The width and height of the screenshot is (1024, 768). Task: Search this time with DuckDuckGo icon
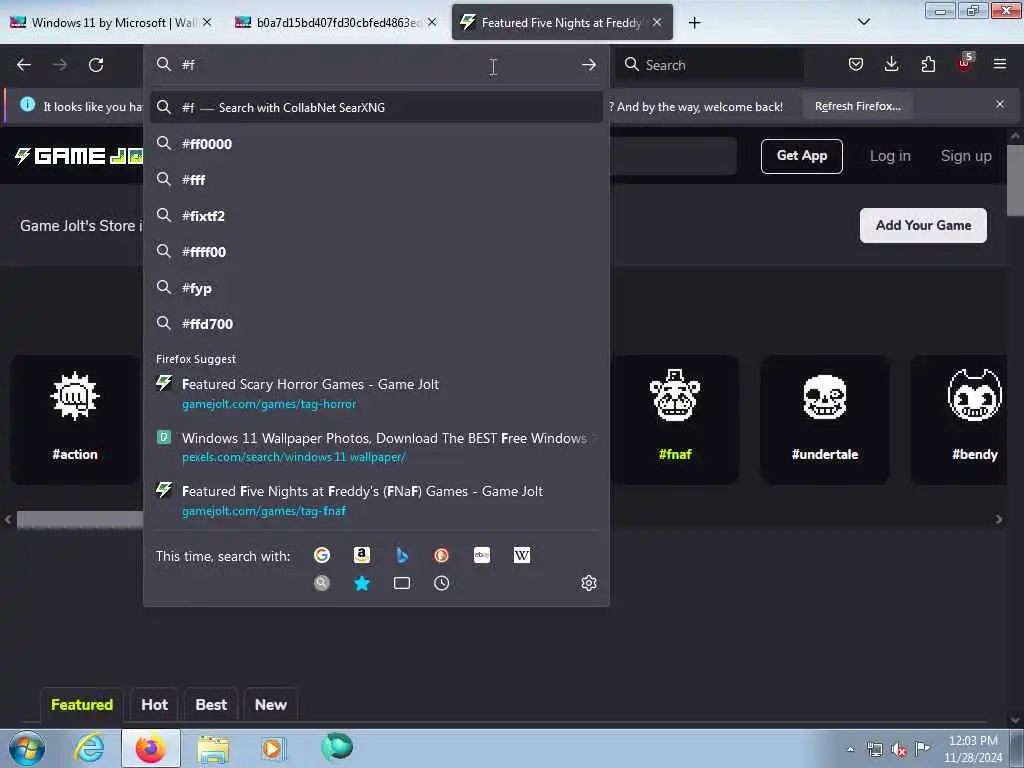(441, 555)
